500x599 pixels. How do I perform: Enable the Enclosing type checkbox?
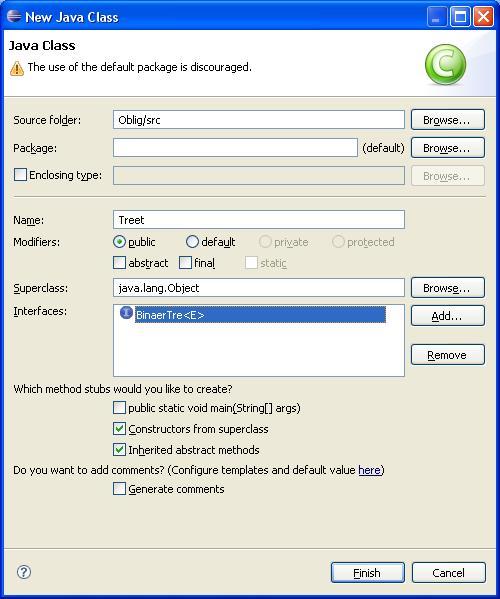pyautogui.click(x=20, y=175)
